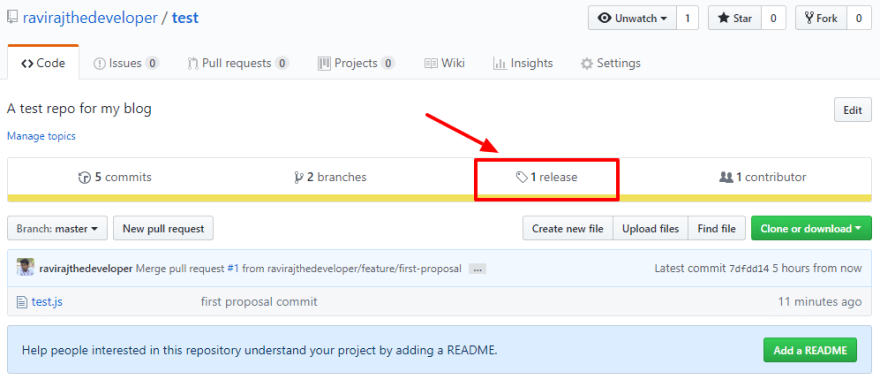This screenshot has width=880, height=387.
Task: Switch to the Code tab
Action: [x=43, y=63]
